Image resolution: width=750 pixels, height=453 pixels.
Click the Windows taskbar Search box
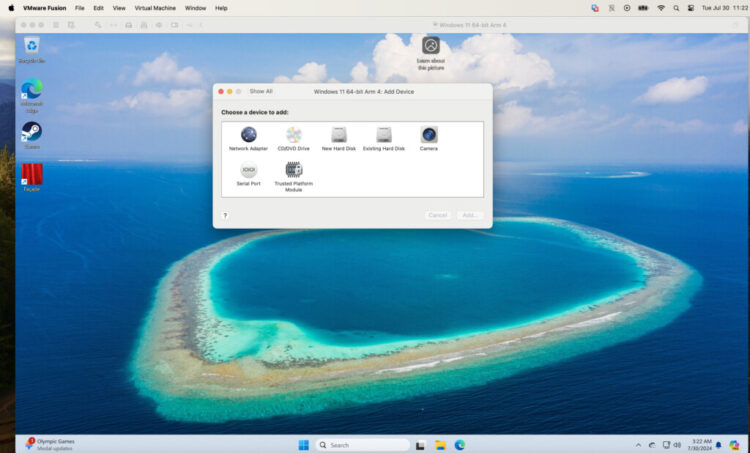[x=363, y=445]
